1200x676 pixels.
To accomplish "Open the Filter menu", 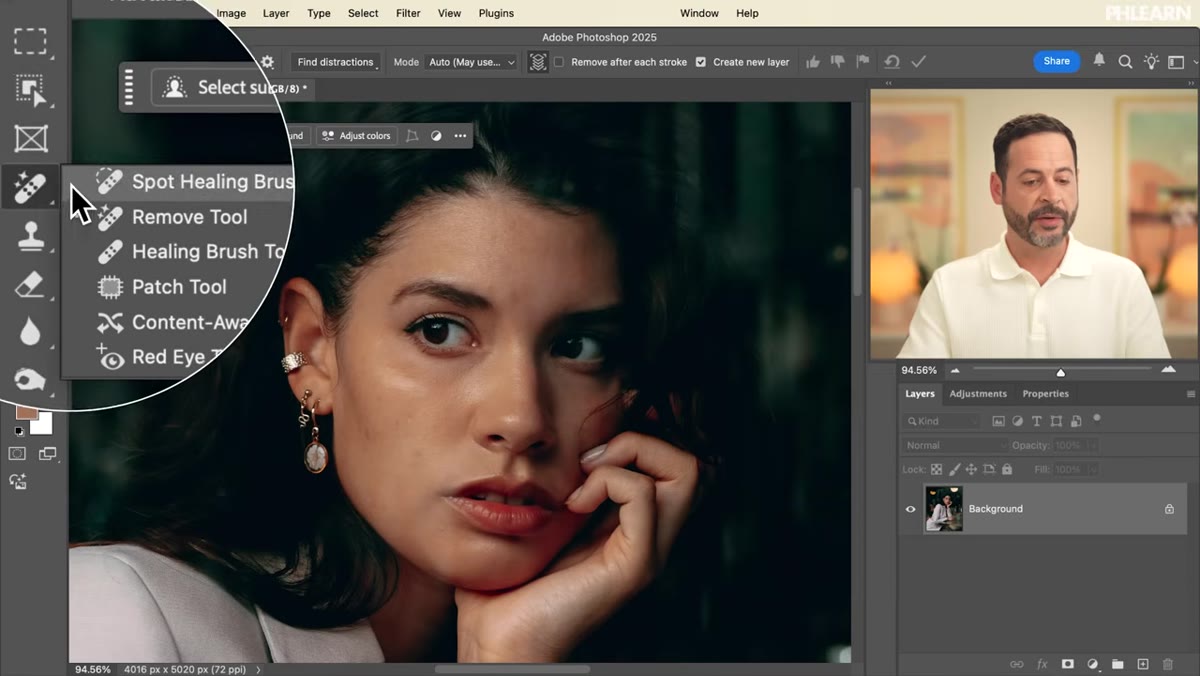I will (408, 13).
